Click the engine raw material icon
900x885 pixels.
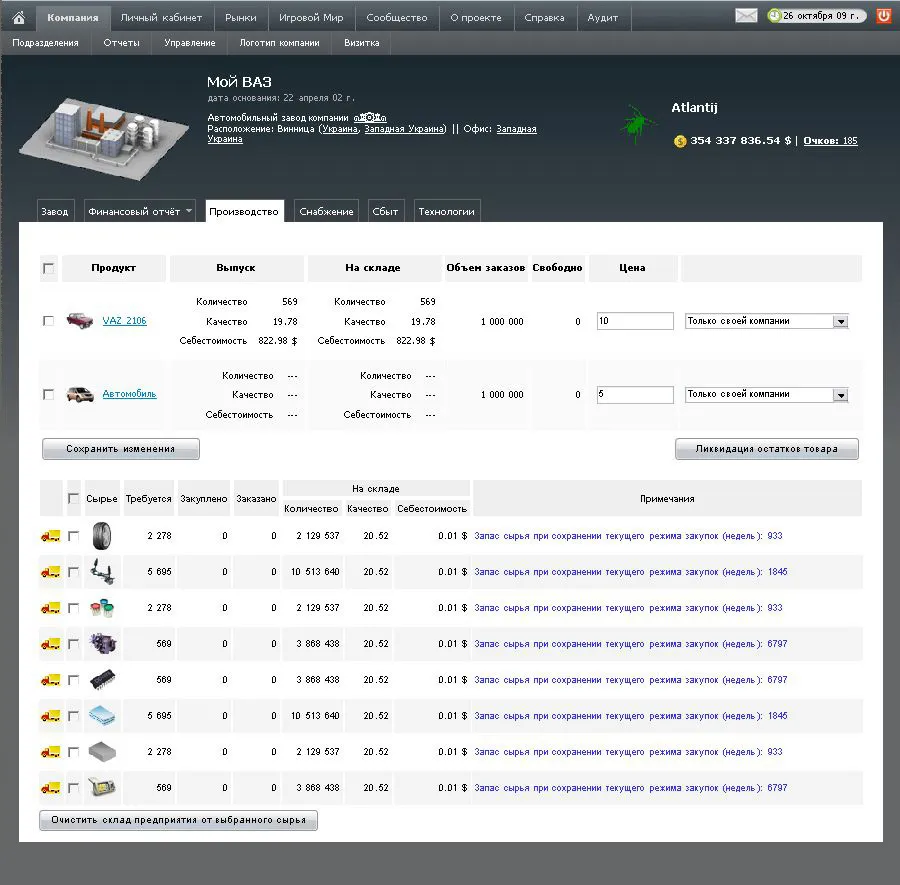[x=102, y=644]
